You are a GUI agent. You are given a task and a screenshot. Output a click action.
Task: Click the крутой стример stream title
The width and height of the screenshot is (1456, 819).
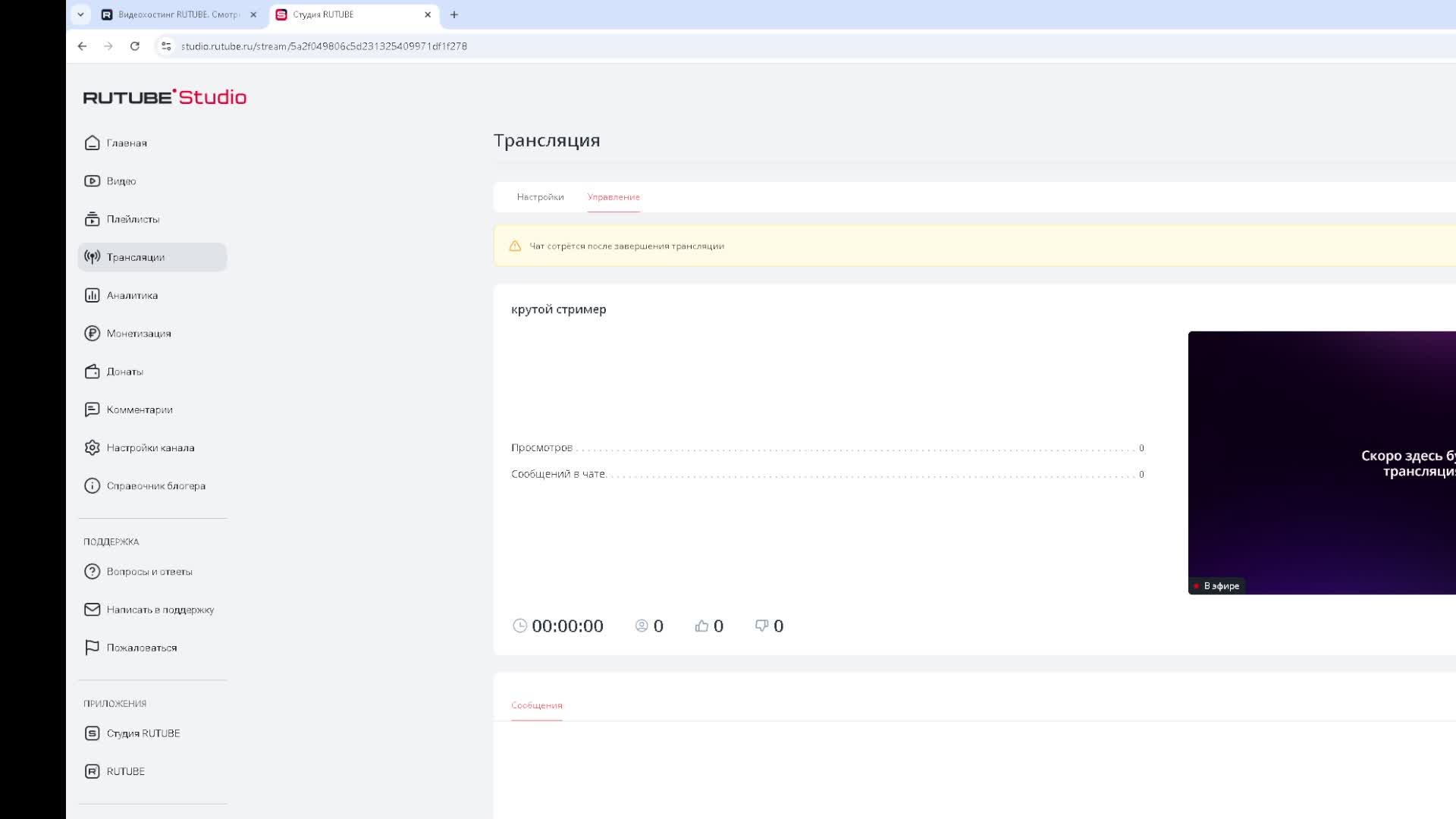(x=559, y=309)
